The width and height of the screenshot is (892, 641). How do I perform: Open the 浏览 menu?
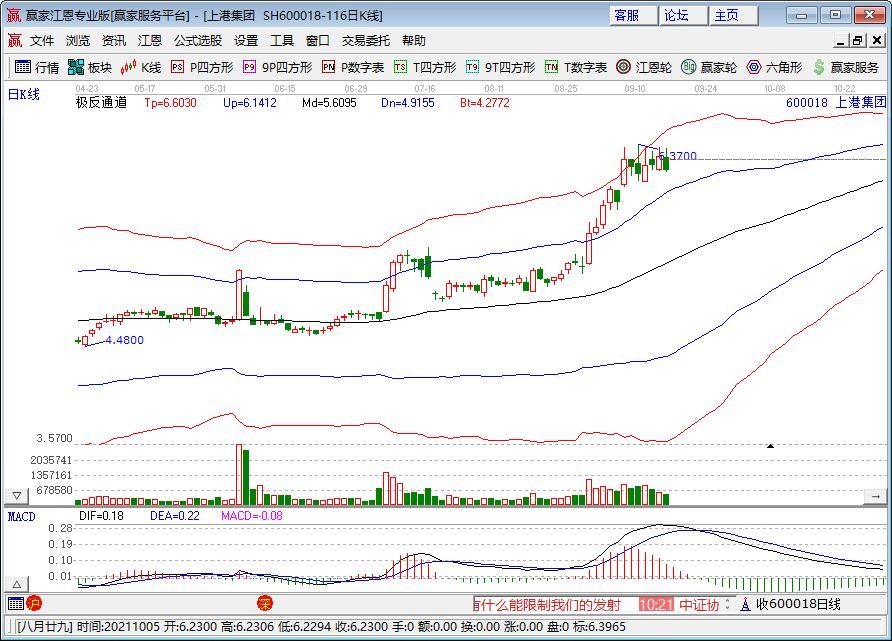[x=78, y=40]
